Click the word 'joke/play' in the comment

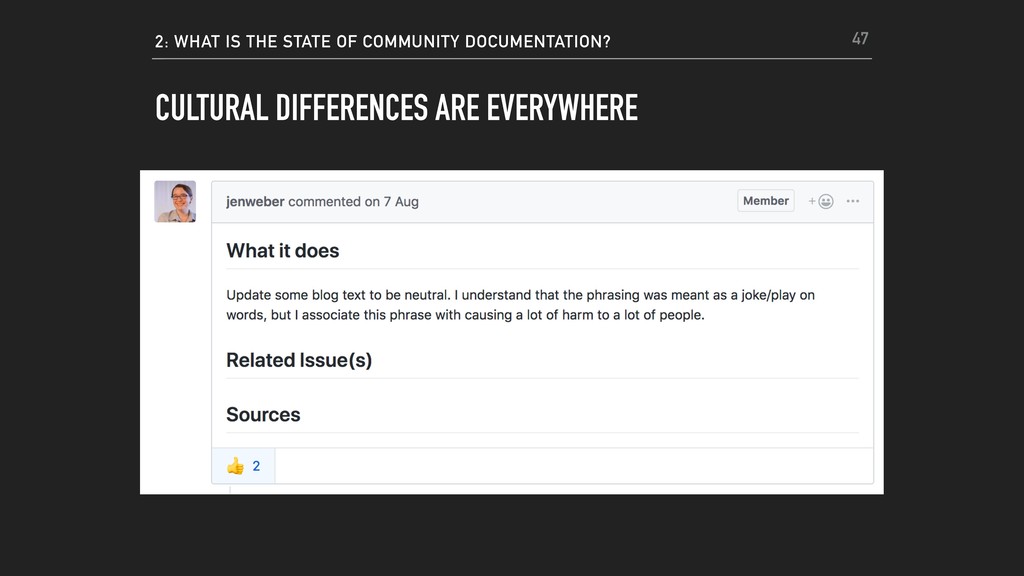click(x=769, y=295)
